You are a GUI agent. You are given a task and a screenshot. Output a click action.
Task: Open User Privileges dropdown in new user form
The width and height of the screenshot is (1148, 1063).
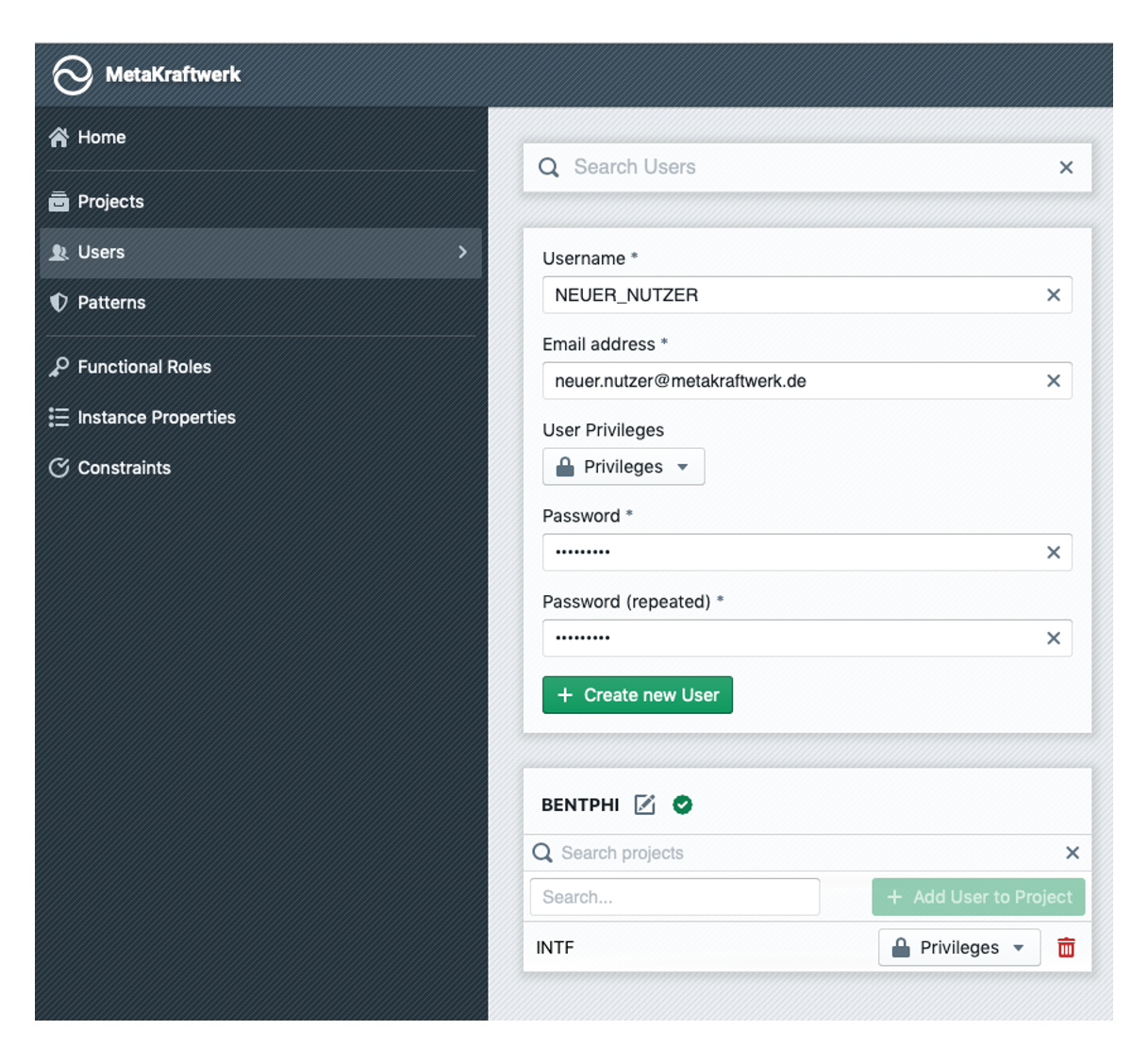point(623,467)
